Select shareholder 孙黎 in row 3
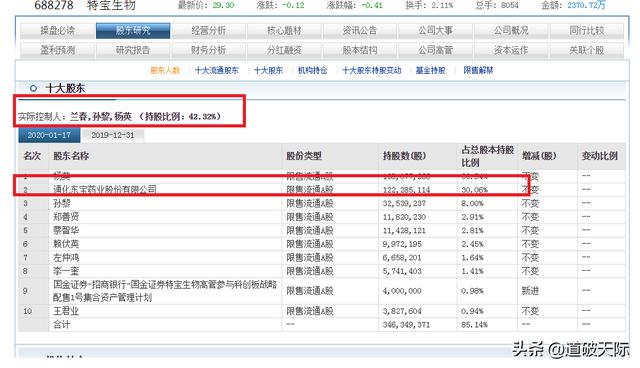Screen dimensions: 640x368 click(x=62, y=203)
